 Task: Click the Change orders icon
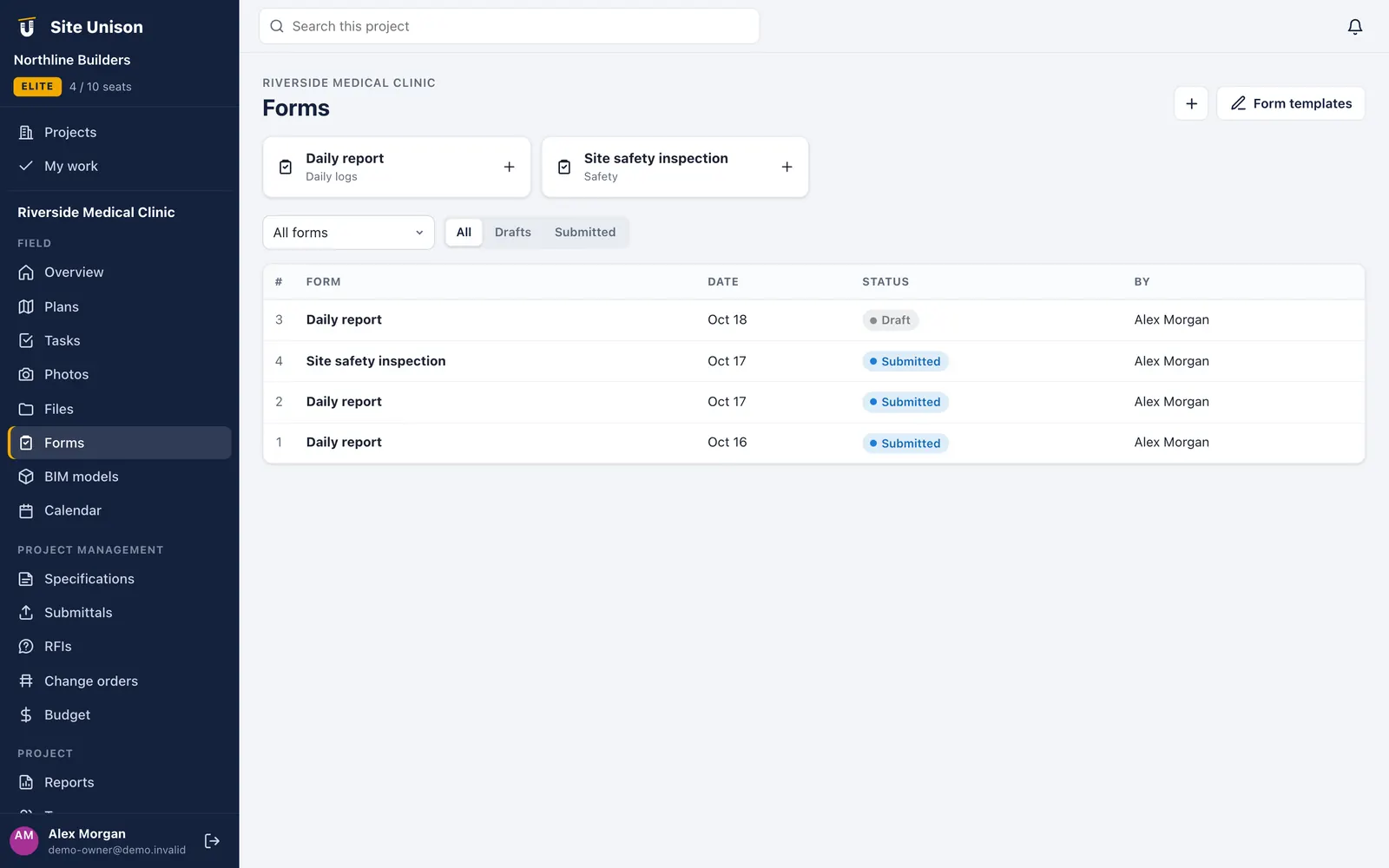(26, 681)
